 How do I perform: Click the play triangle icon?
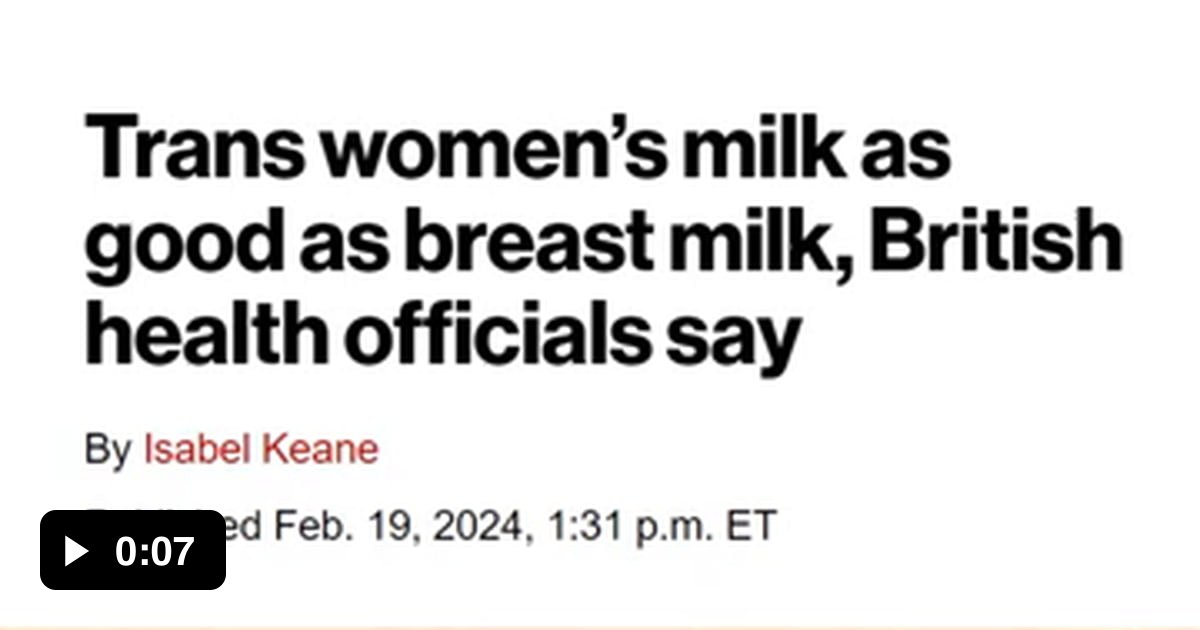(x=77, y=551)
